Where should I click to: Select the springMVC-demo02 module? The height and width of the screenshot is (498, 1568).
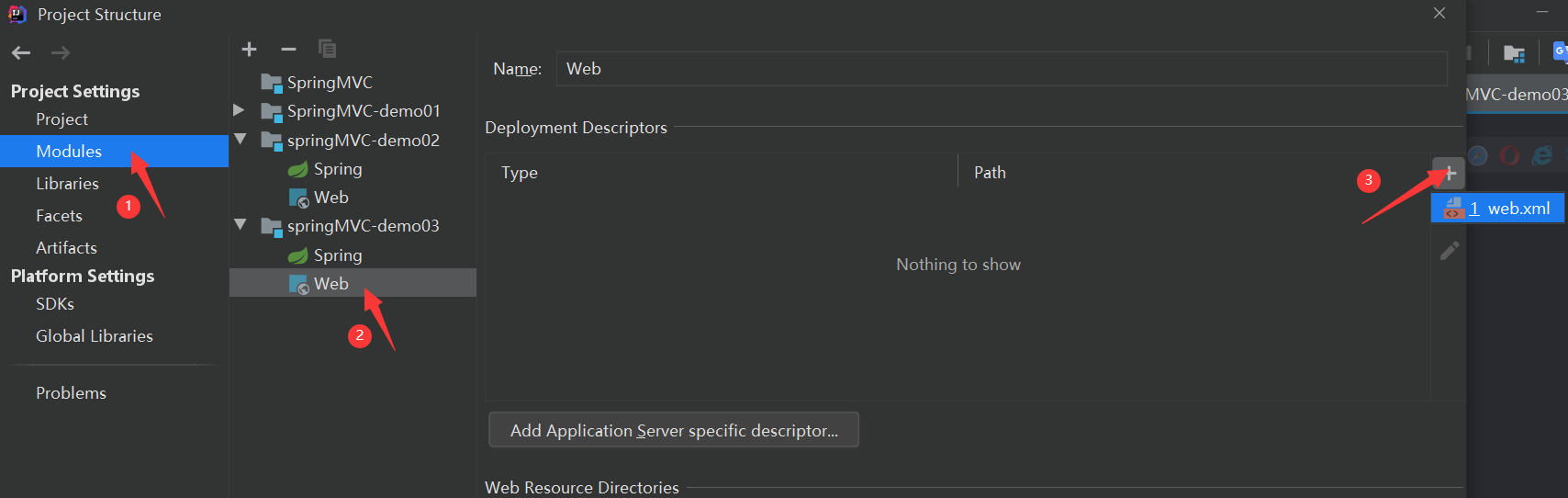tap(351, 141)
